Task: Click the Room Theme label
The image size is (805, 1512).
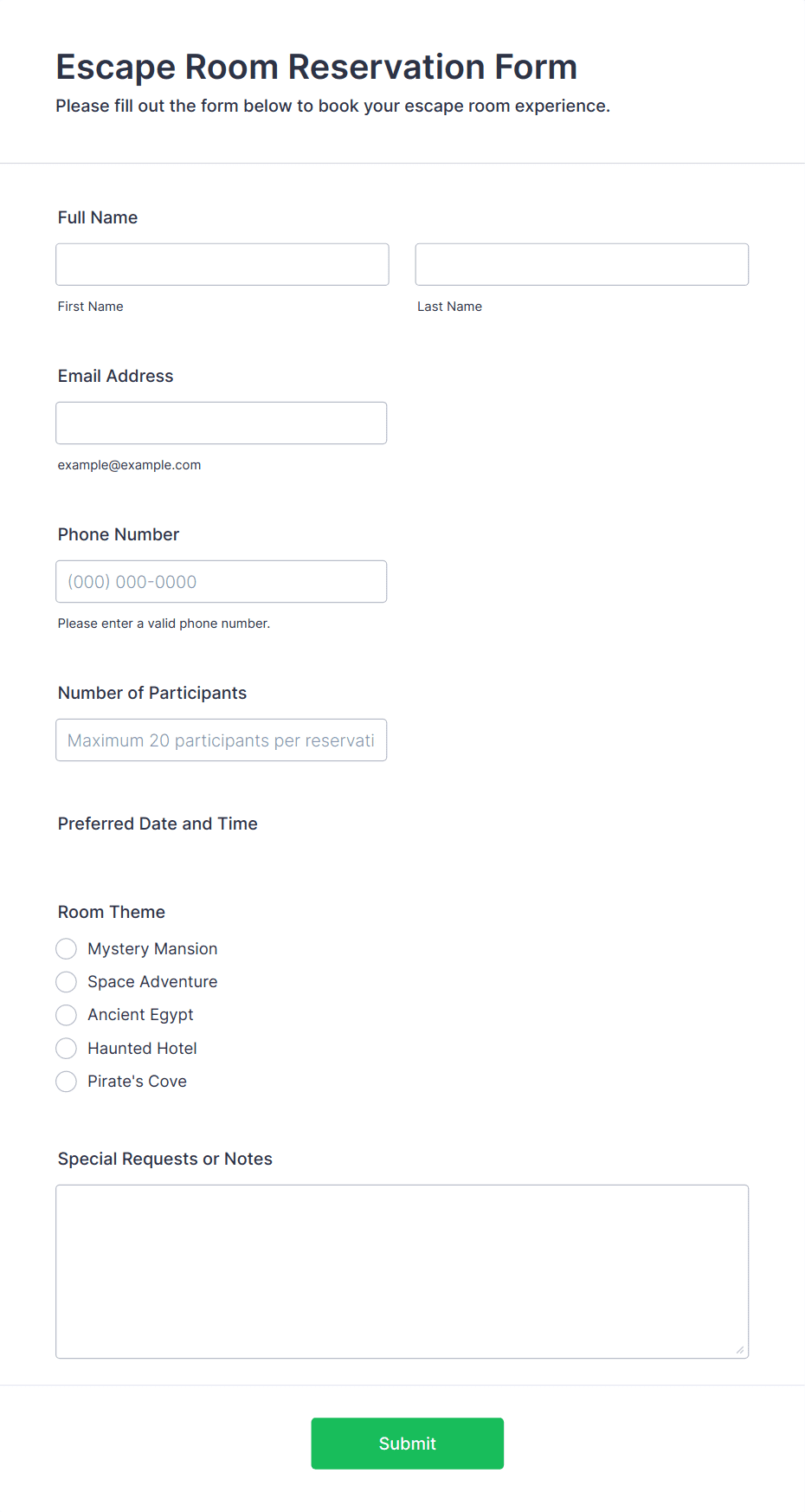Action: tap(112, 912)
